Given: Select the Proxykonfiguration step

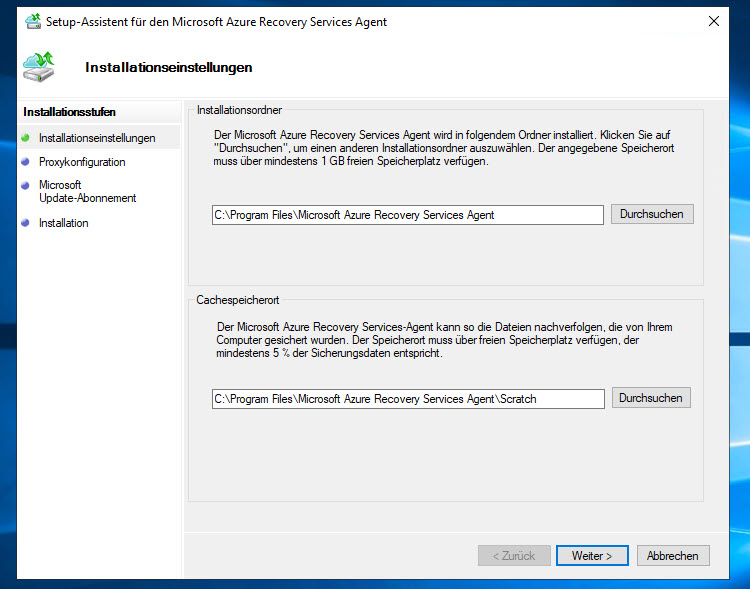Looking at the screenshot, I should pos(82,162).
